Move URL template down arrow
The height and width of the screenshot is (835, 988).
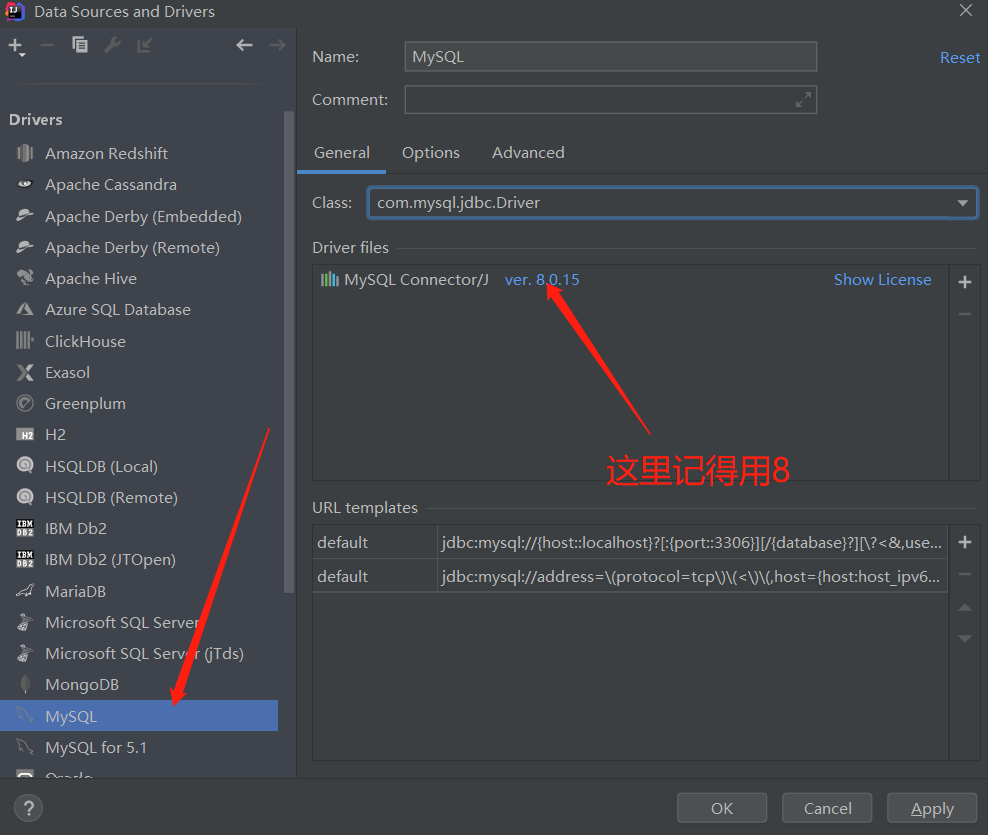(965, 638)
